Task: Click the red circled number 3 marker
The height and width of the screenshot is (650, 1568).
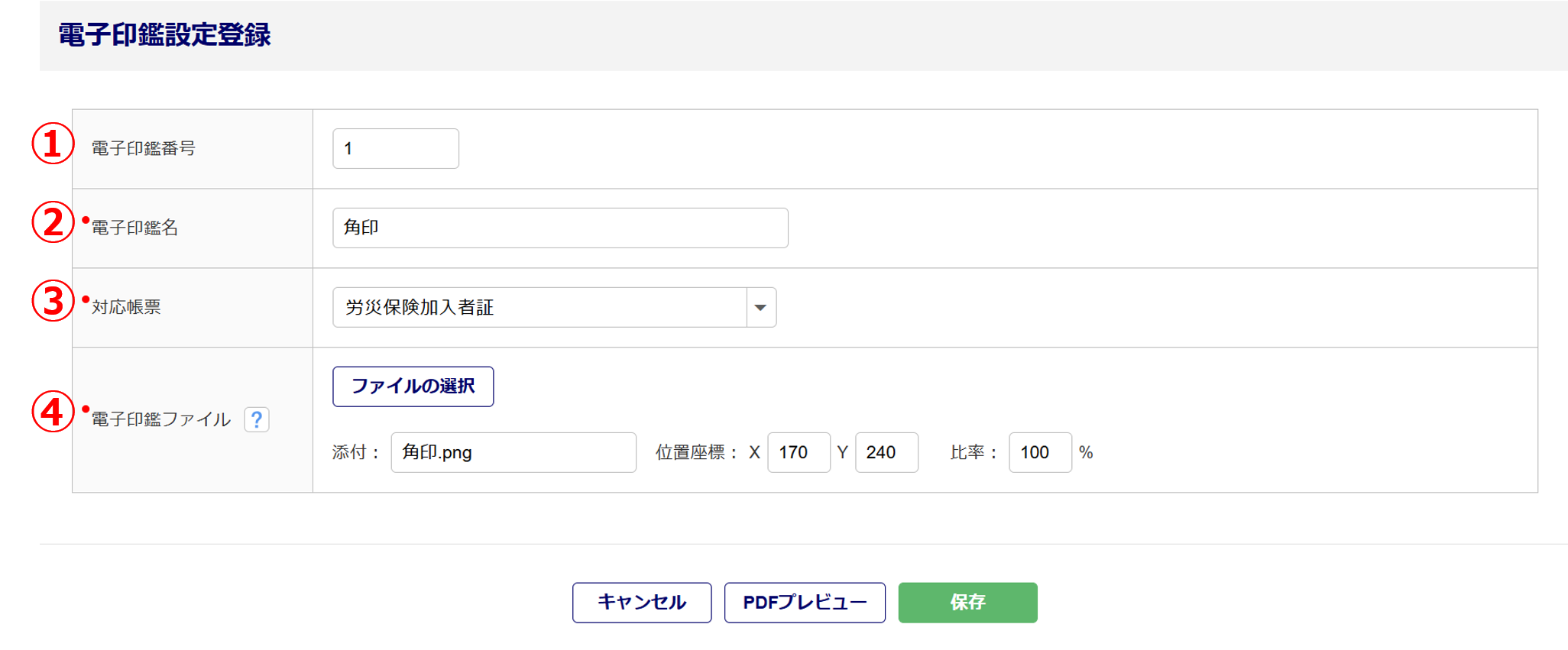Action: pyautogui.click(x=52, y=301)
